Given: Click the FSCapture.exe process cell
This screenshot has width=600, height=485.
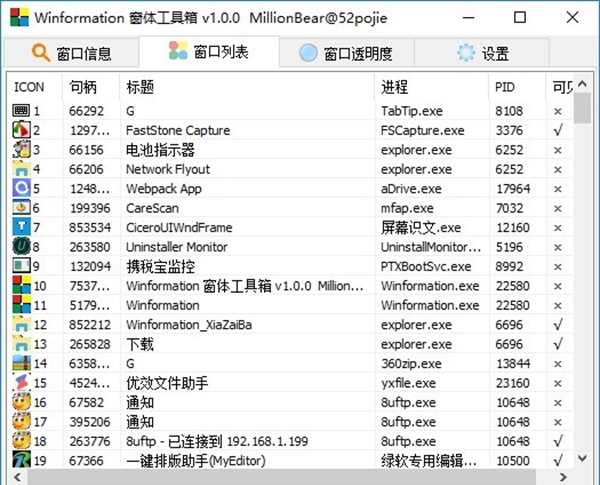Looking at the screenshot, I should [422, 131].
